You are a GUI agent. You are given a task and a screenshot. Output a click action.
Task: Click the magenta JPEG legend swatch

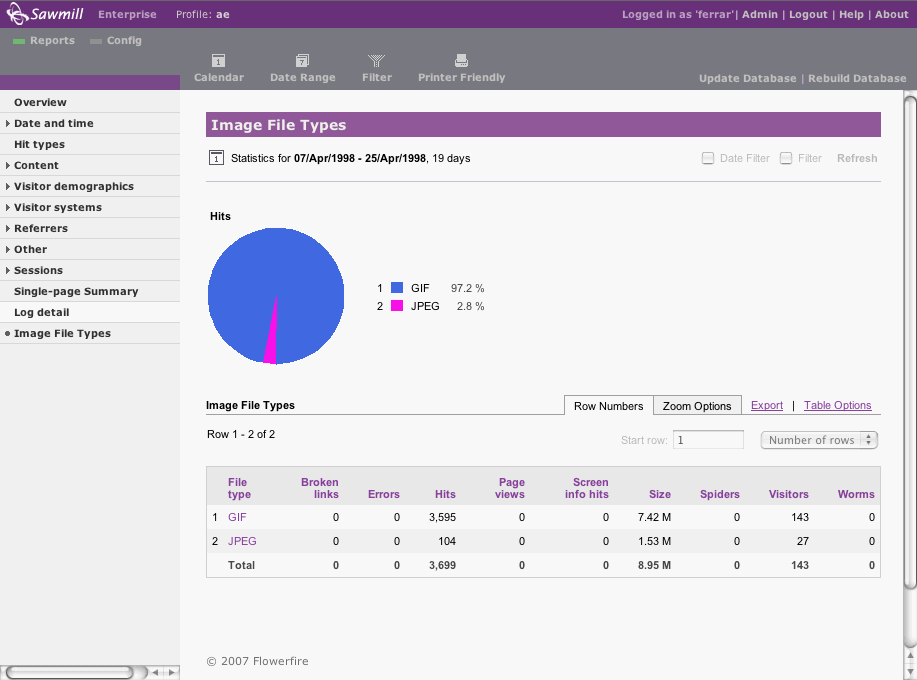(397, 306)
